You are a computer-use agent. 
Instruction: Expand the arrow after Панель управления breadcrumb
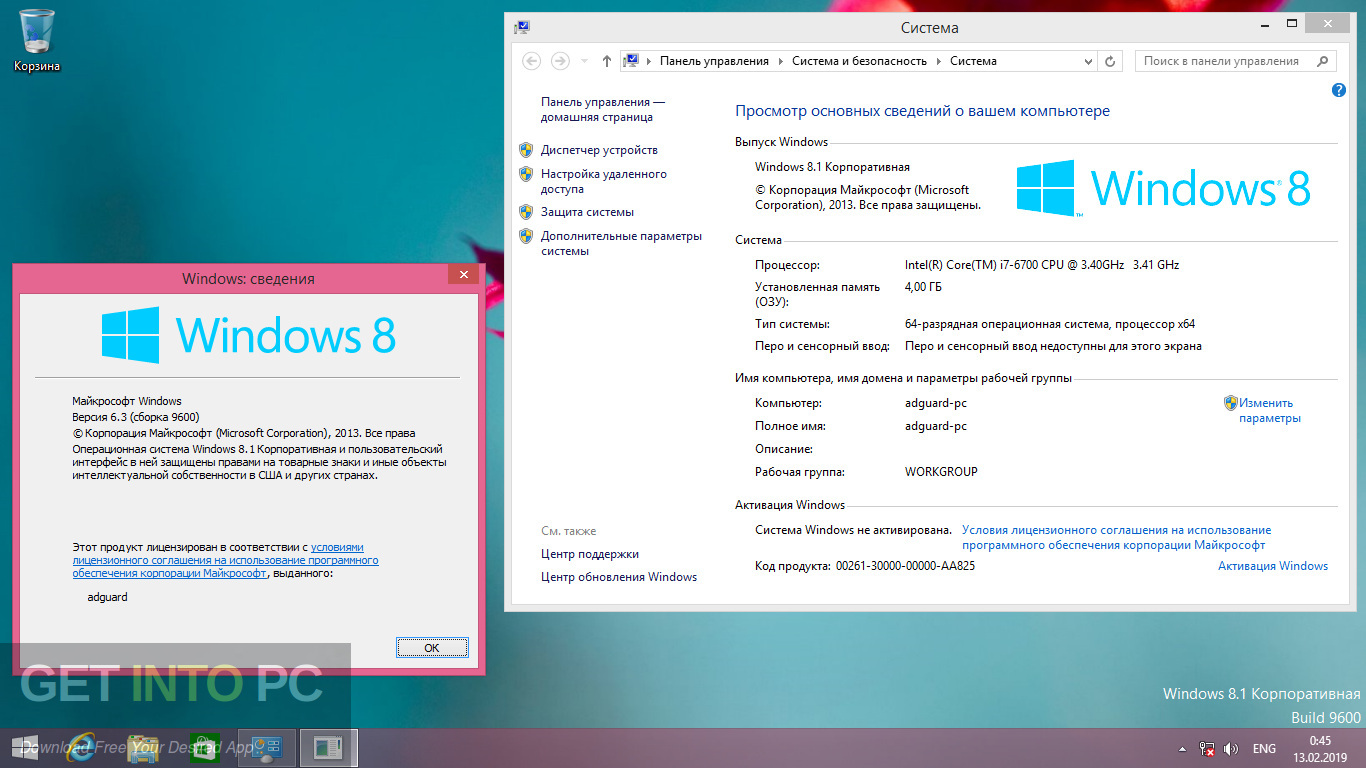(x=781, y=61)
